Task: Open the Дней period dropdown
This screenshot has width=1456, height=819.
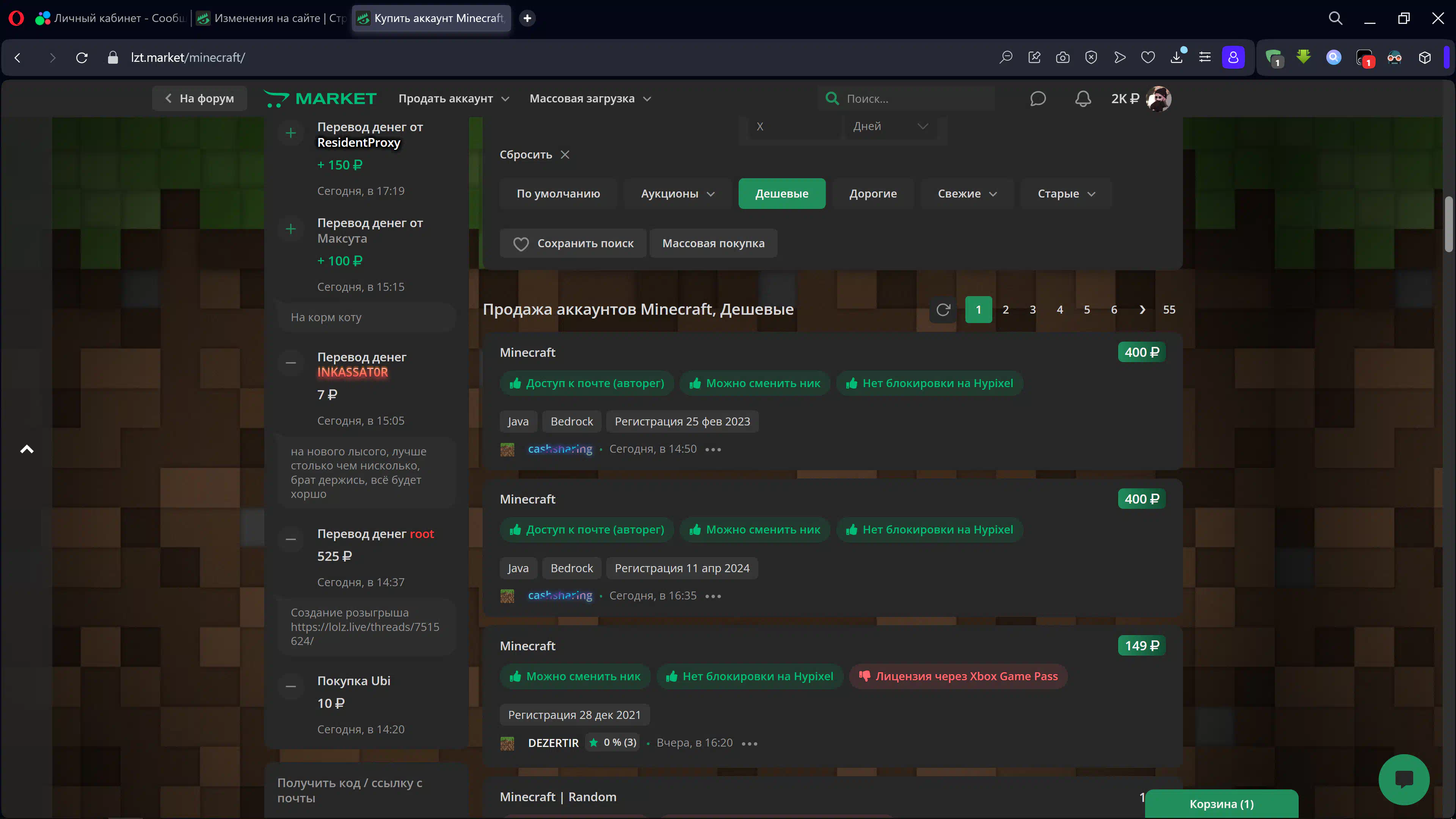Action: click(x=890, y=127)
